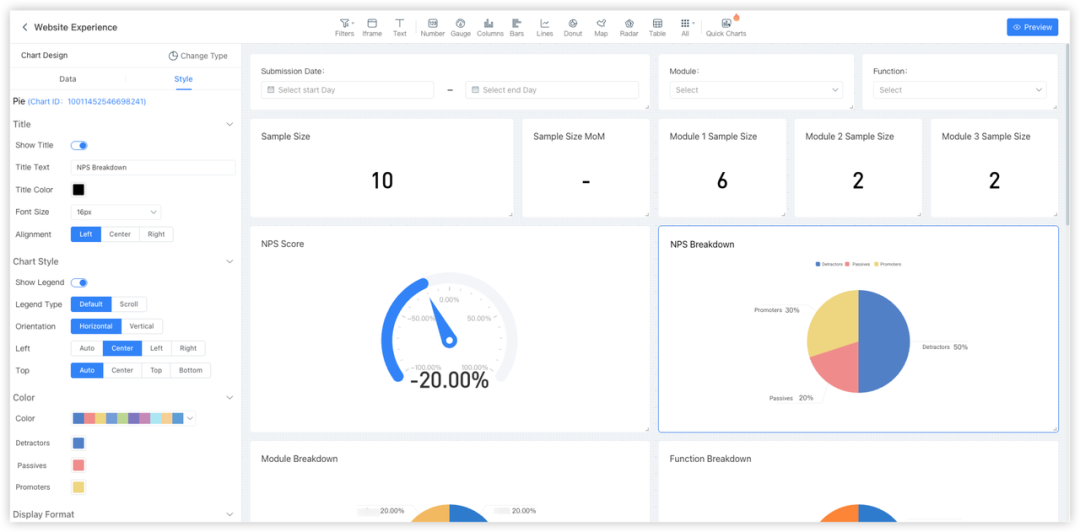Collapse the Chart Style section
This screenshot has width=1080, height=532.
coord(229,262)
